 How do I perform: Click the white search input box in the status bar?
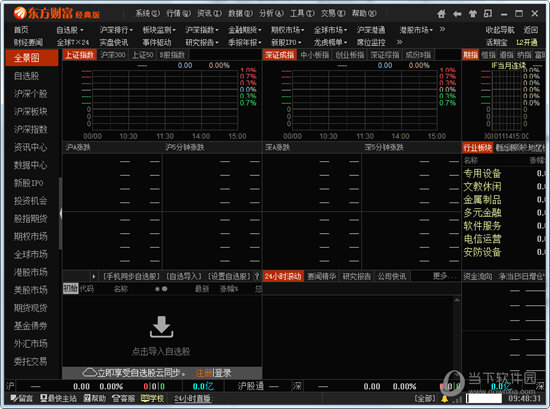pyautogui.click(x=484, y=398)
